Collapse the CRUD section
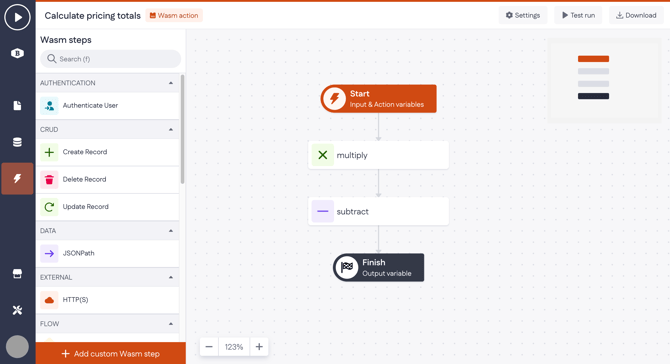Image resolution: width=670 pixels, height=364 pixels. tap(171, 129)
